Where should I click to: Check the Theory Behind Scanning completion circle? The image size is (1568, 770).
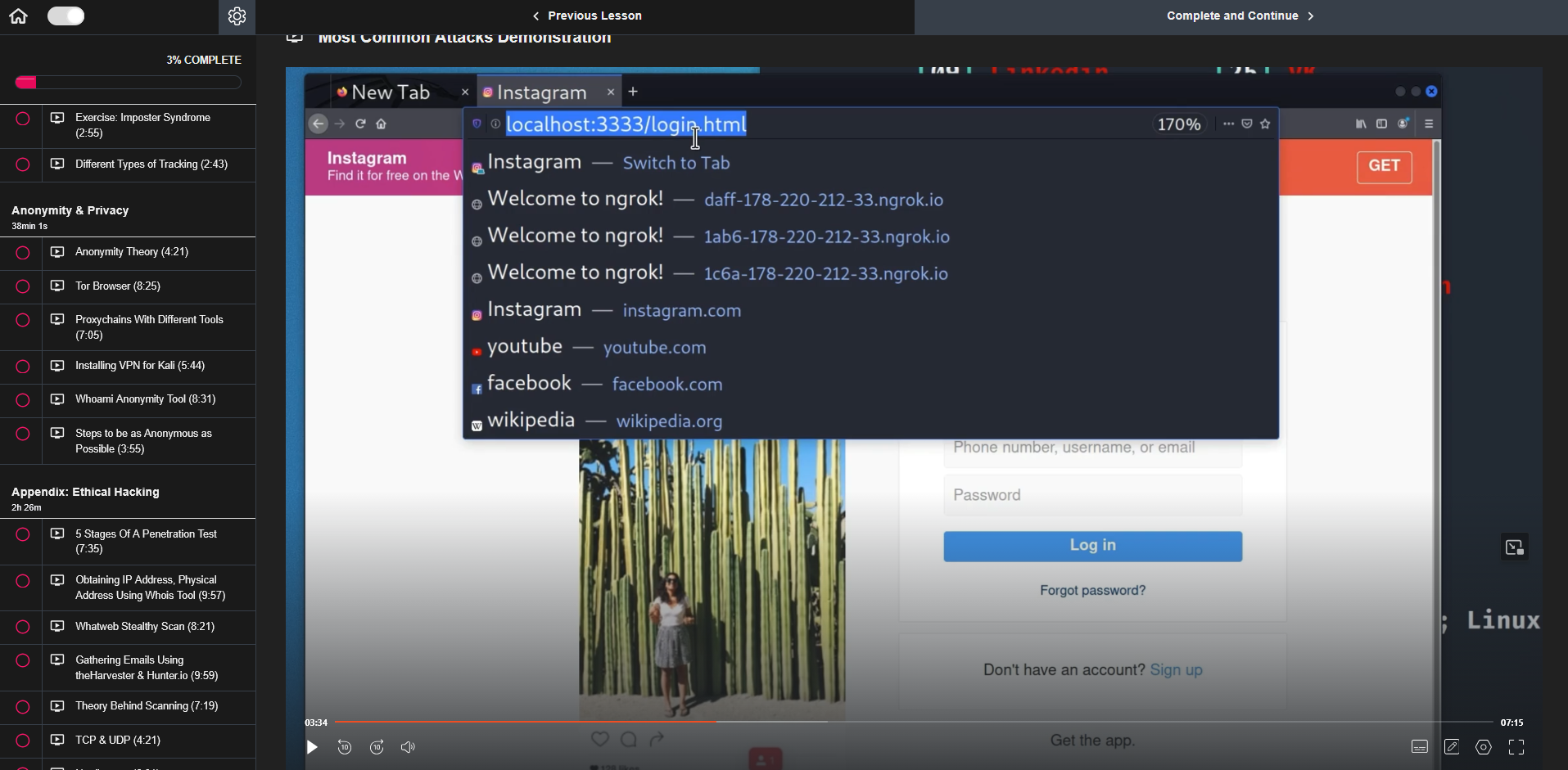tap(23, 707)
